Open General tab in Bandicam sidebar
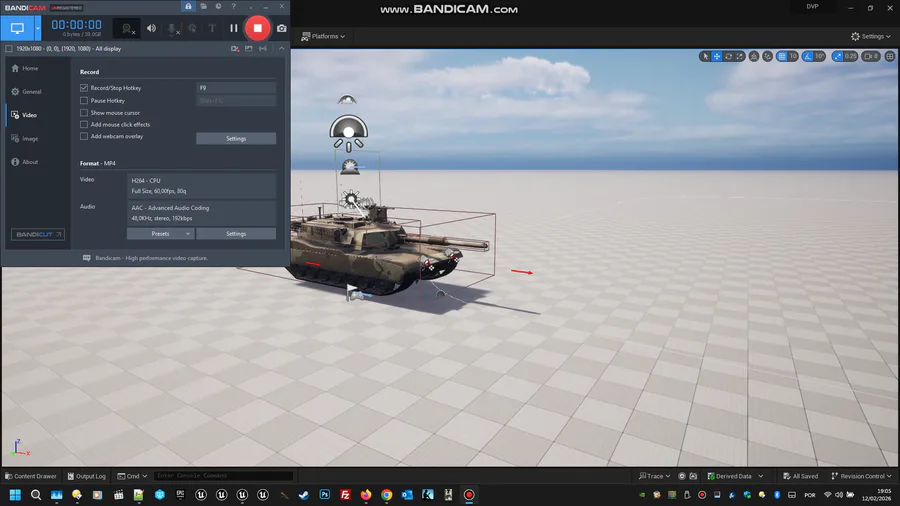Screen dimensions: 900x506 click(26, 92)
